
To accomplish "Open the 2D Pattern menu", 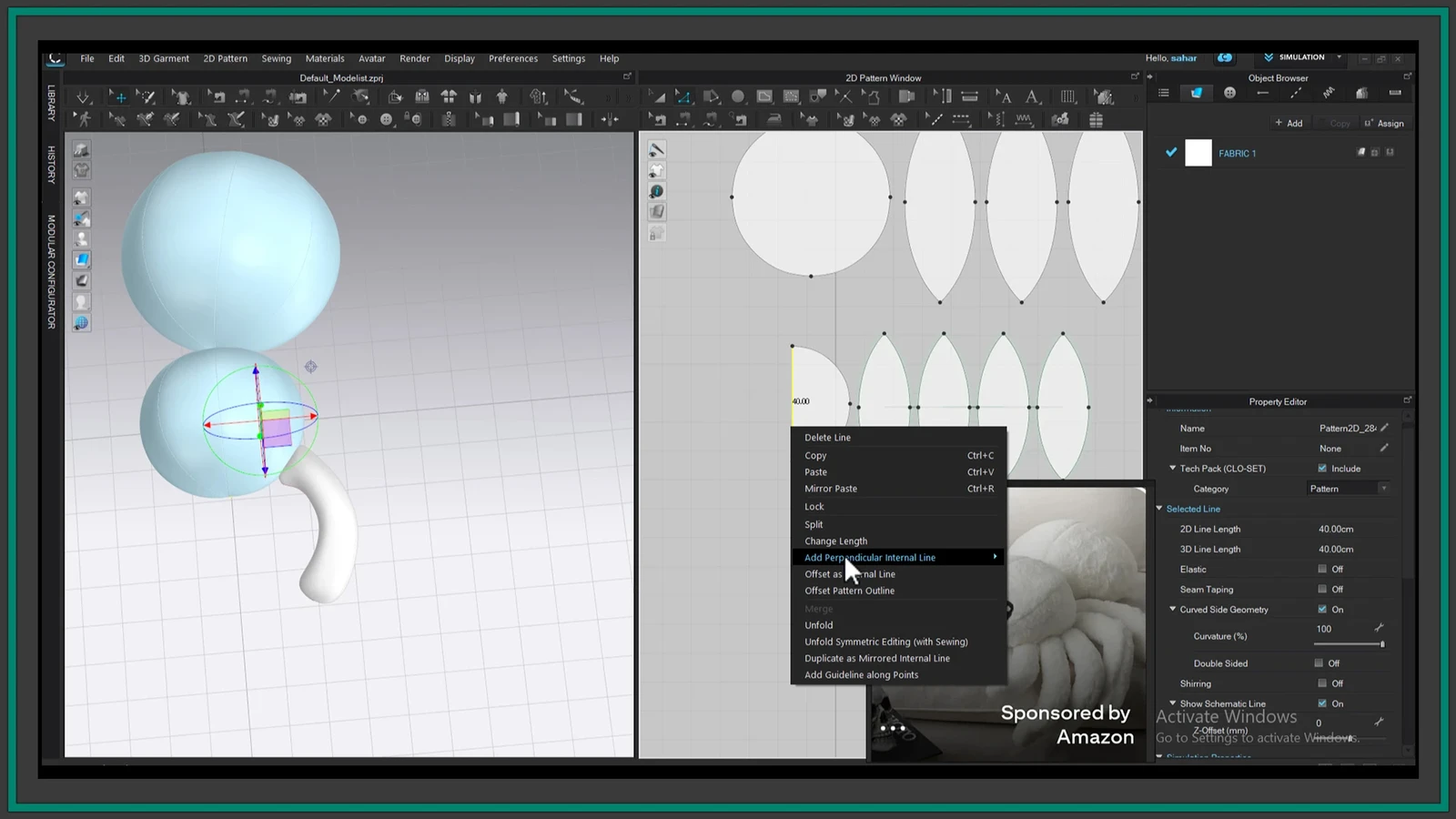I will [225, 58].
